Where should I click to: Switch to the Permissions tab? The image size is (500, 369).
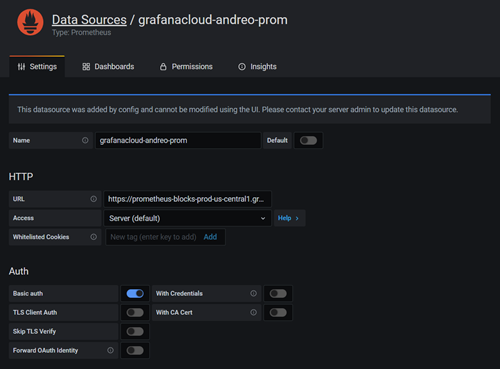tap(186, 67)
